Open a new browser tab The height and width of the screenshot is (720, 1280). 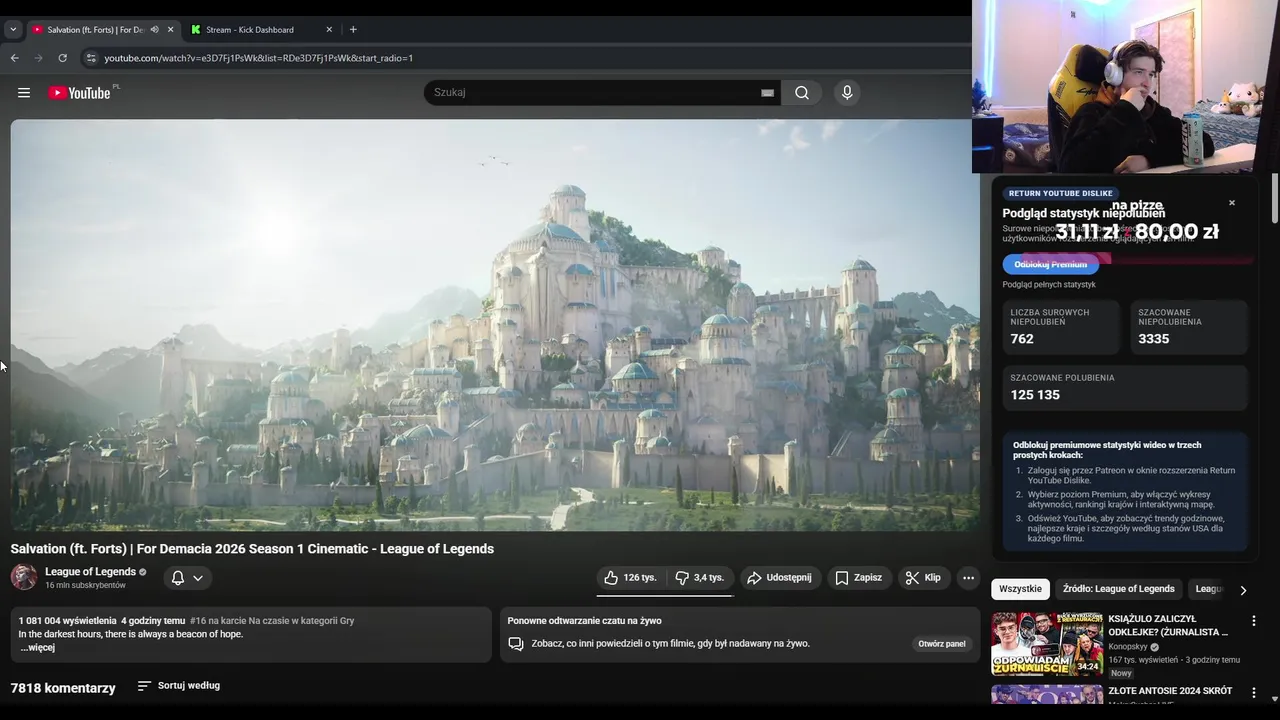(353, 30)
